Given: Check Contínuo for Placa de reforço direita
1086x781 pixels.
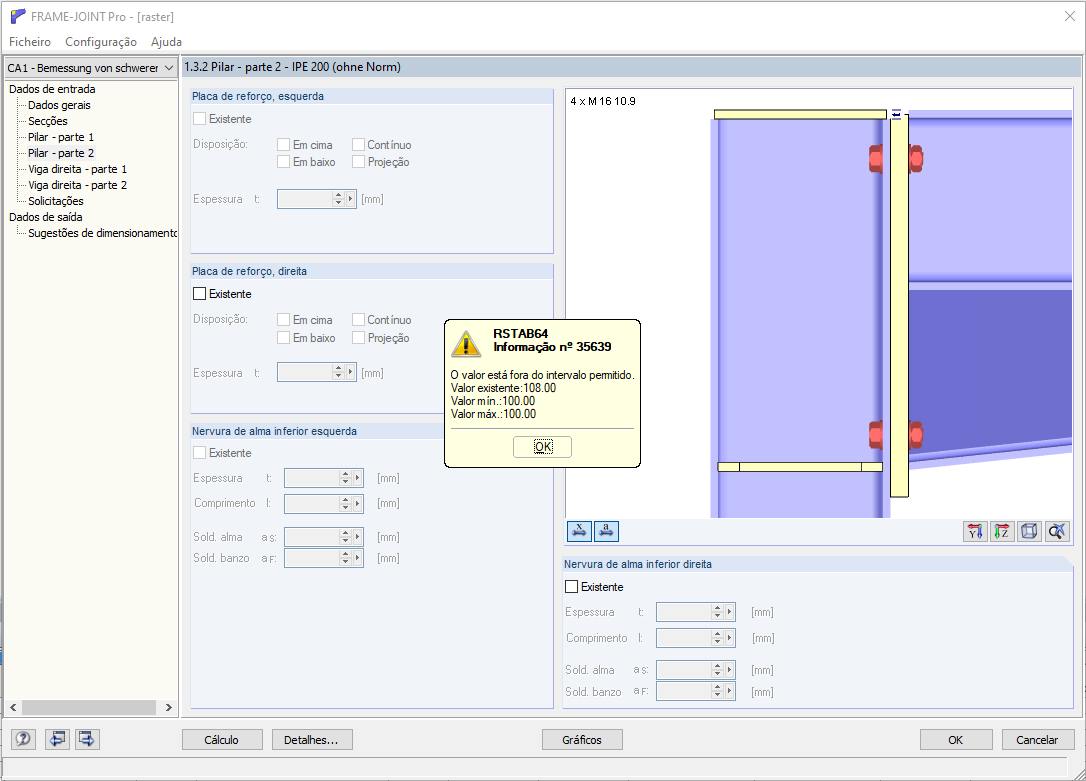Looking at the screenshot, I should point(358,319).
